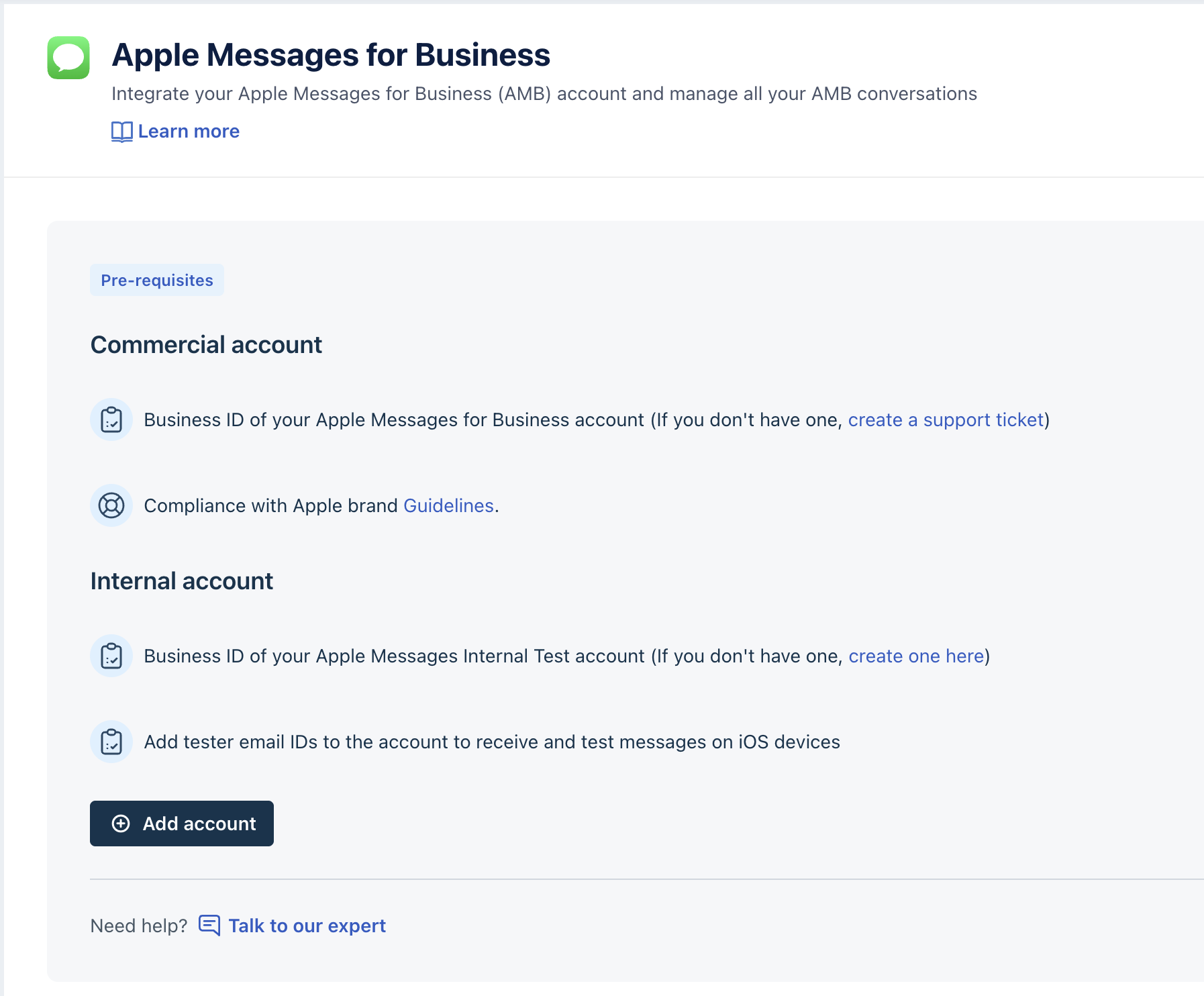Click the Apple Messages for Business heading
The image size is (1204, 996).
coord(331,55)
